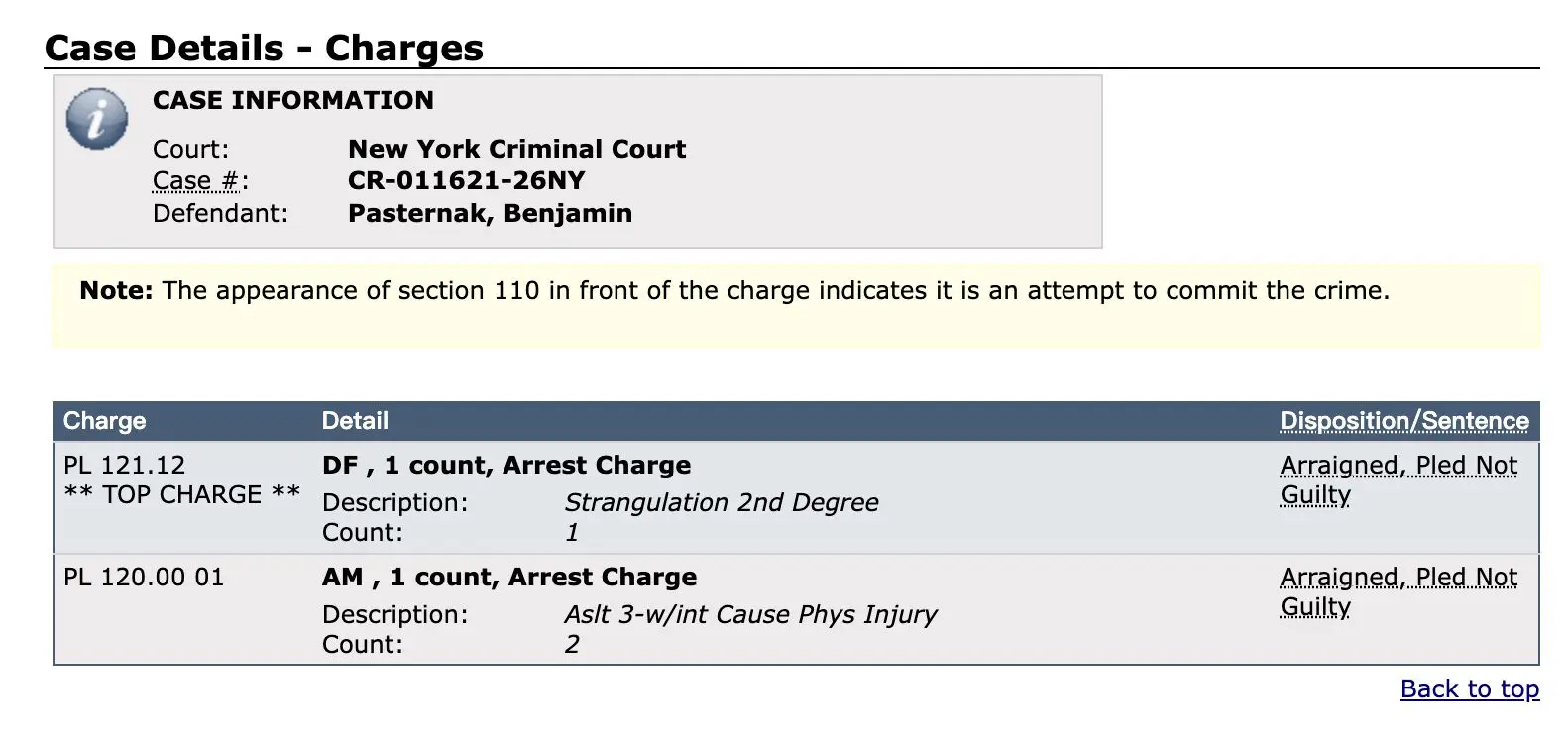Click charge code PL 121.12
Viewport: 1568px width, 741px height.
124,465
